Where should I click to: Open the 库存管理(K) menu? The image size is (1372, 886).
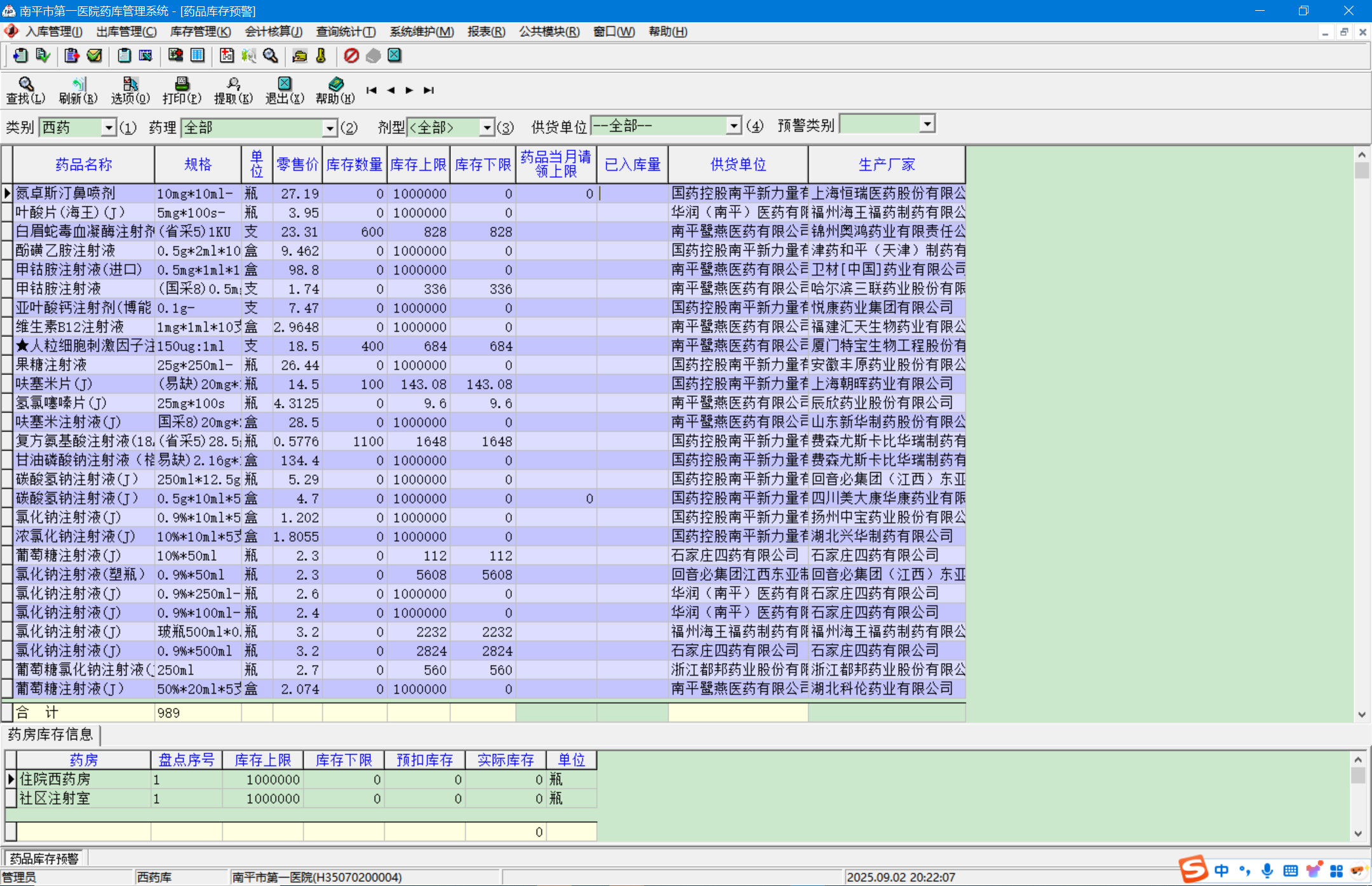click(200, 32)
